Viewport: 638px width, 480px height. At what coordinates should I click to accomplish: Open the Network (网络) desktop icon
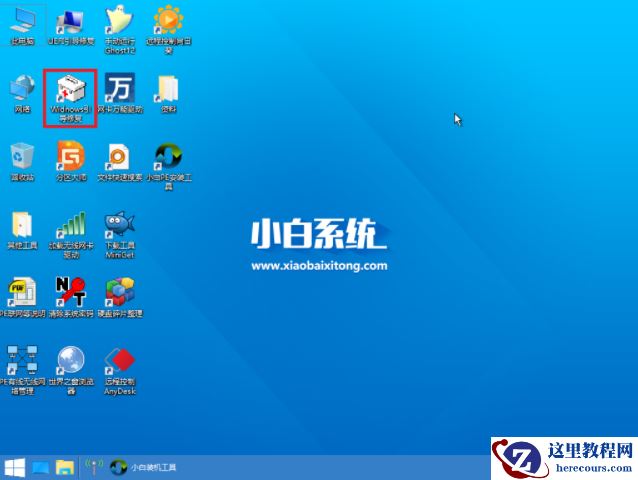[x=22, y=94]
